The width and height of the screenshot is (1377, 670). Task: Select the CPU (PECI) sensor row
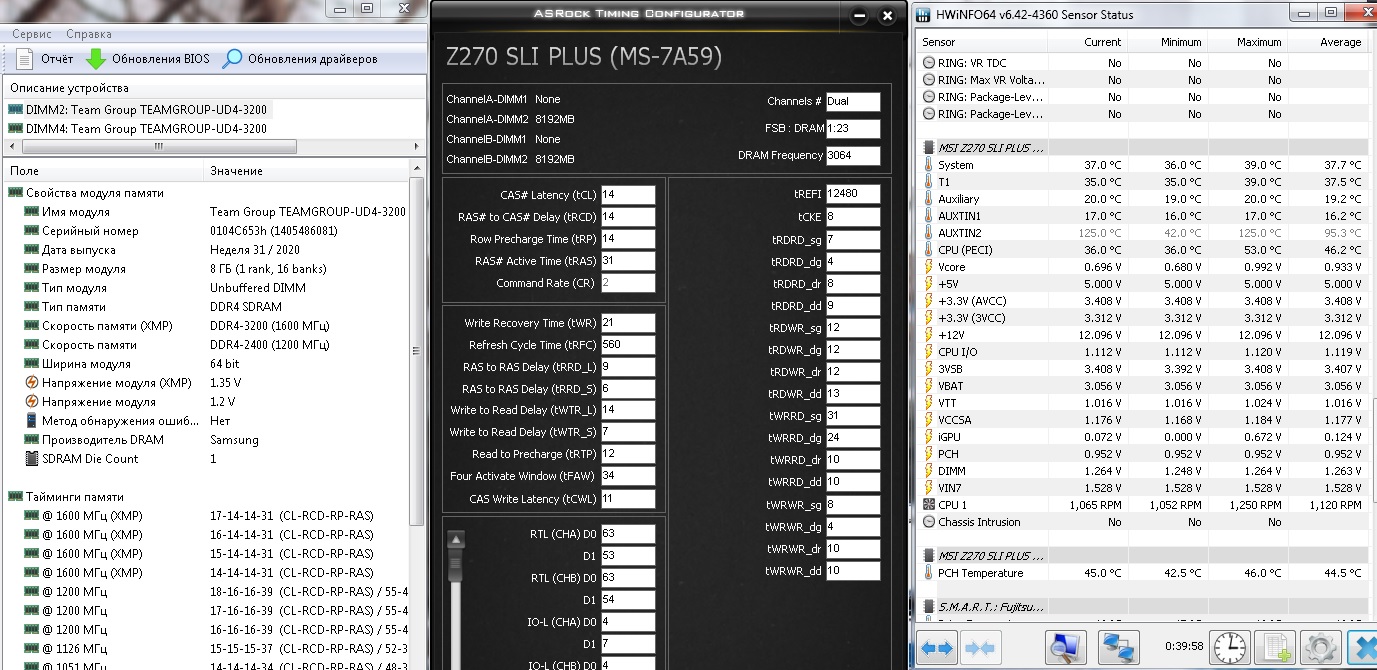1142,250
